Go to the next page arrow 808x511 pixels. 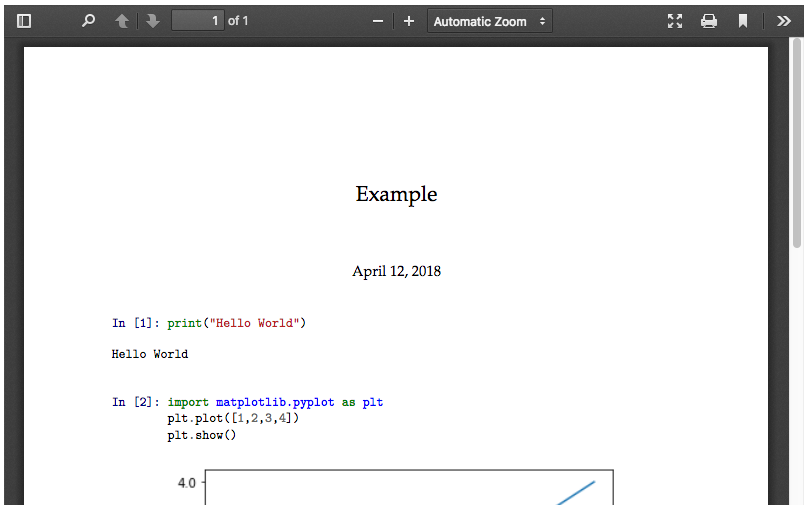coord(153,21)
